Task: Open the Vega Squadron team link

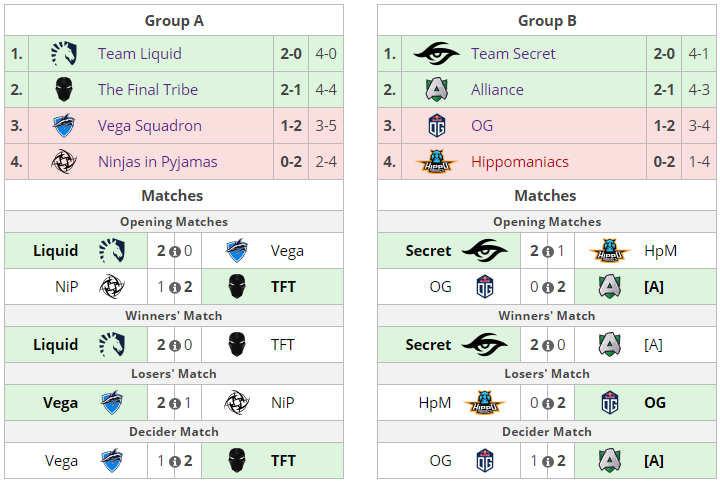Action: point(150,126)
